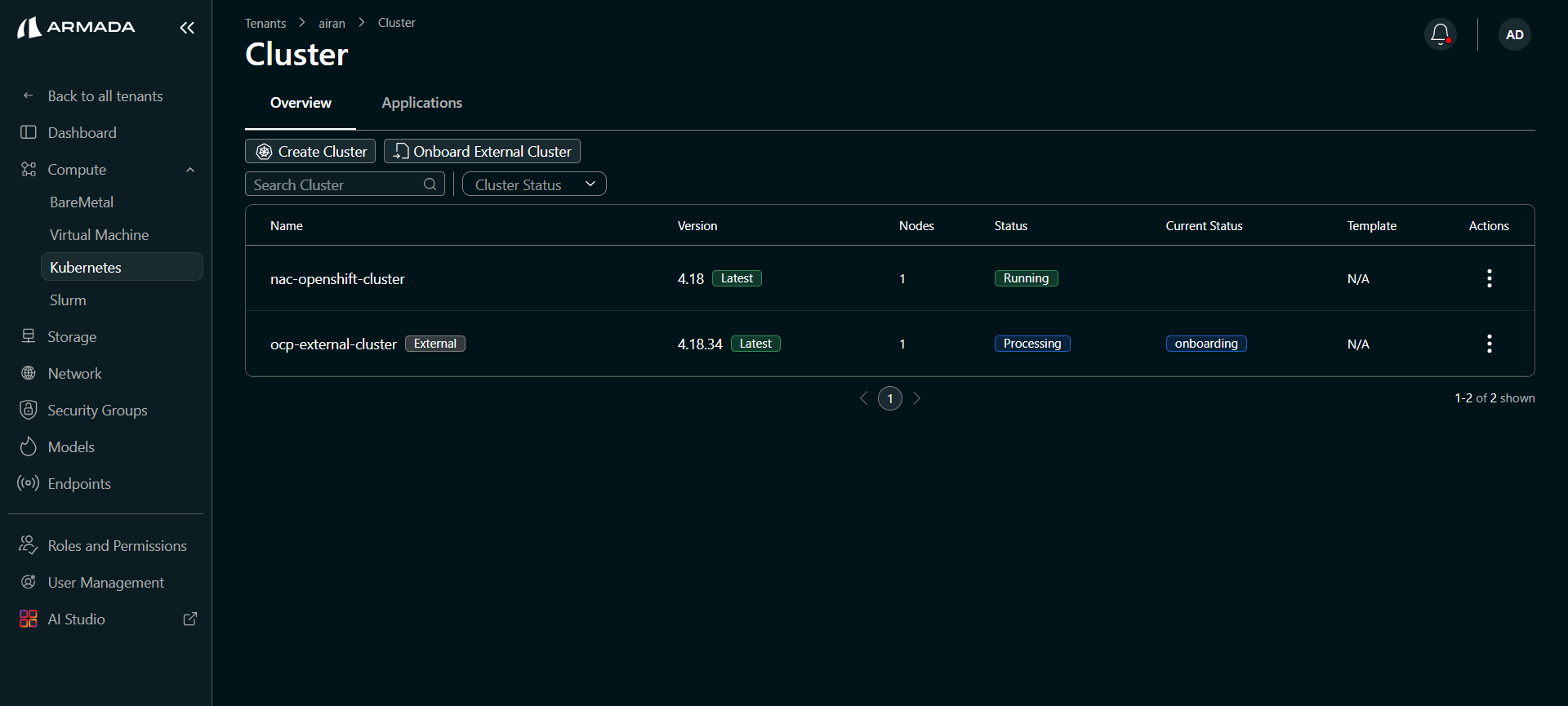
Task: Open the notifications bell
Action: (1440, 34)
